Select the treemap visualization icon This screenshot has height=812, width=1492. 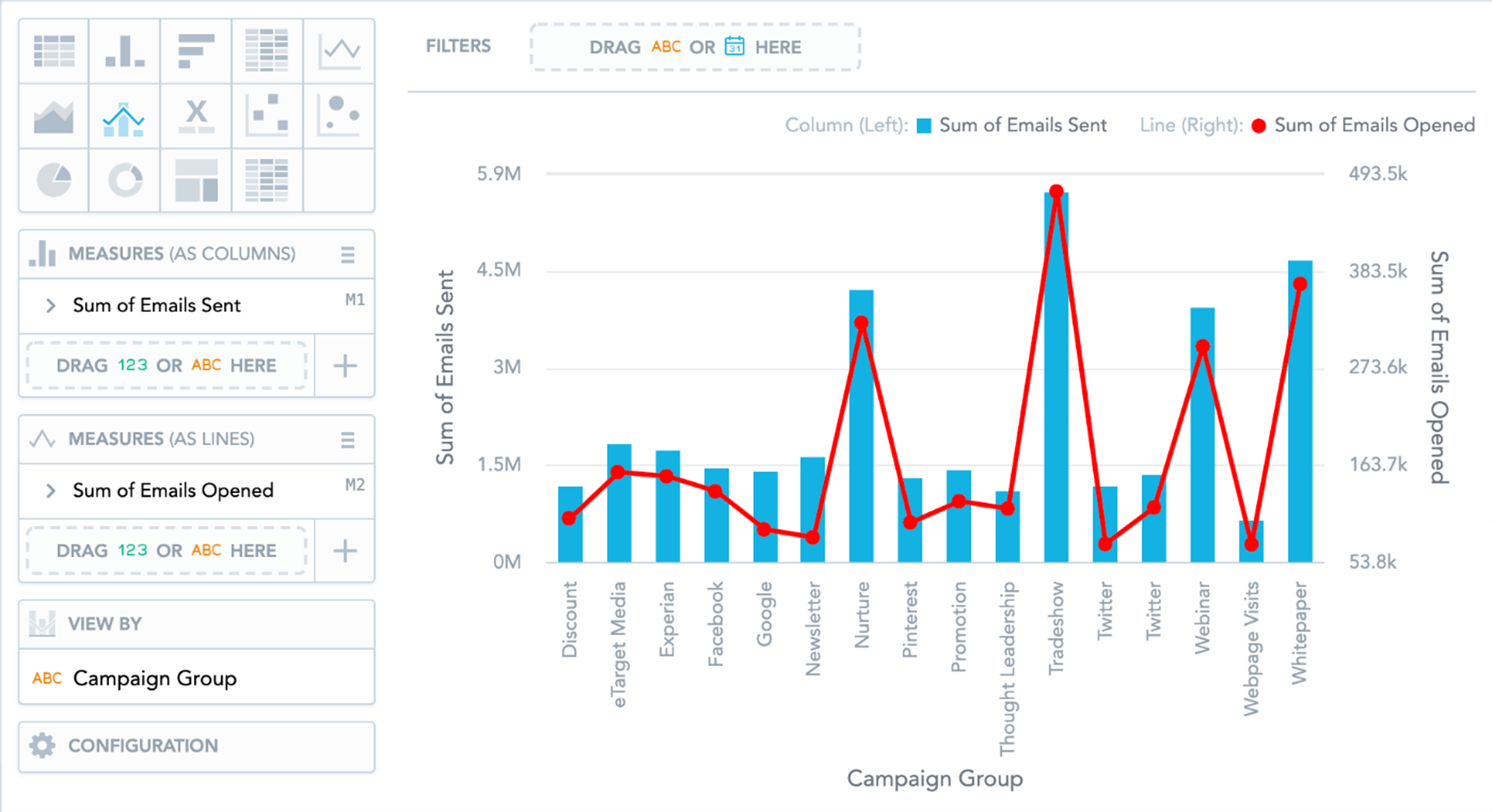[196, 180]
